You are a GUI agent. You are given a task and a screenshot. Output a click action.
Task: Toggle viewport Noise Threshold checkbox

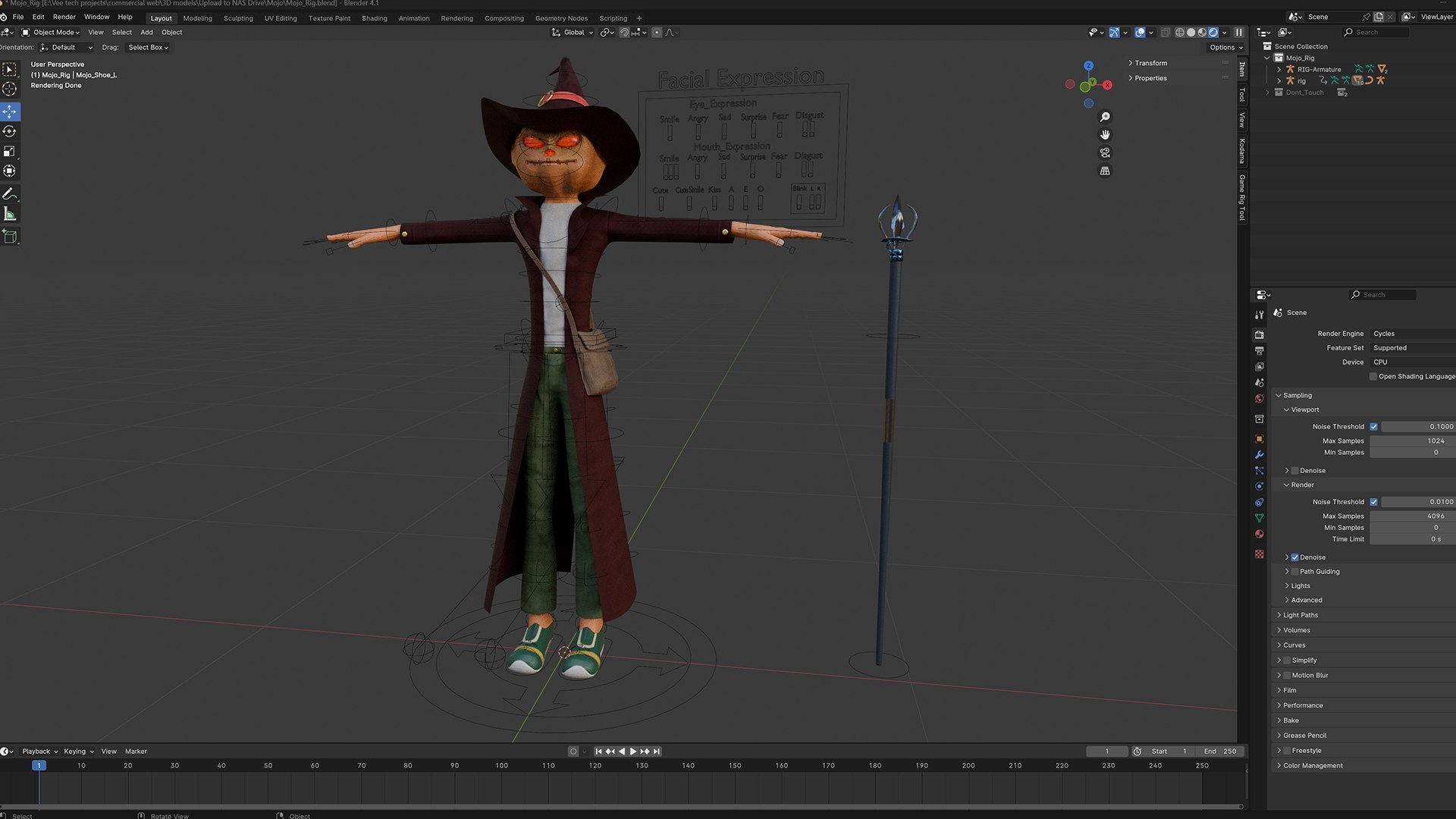1373,427
